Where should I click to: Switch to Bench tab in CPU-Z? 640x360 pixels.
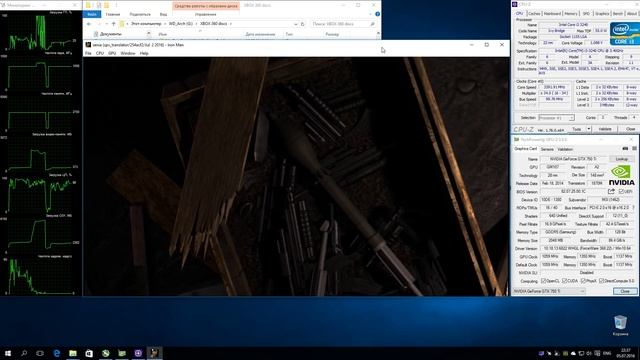click(x=618, y=13)
